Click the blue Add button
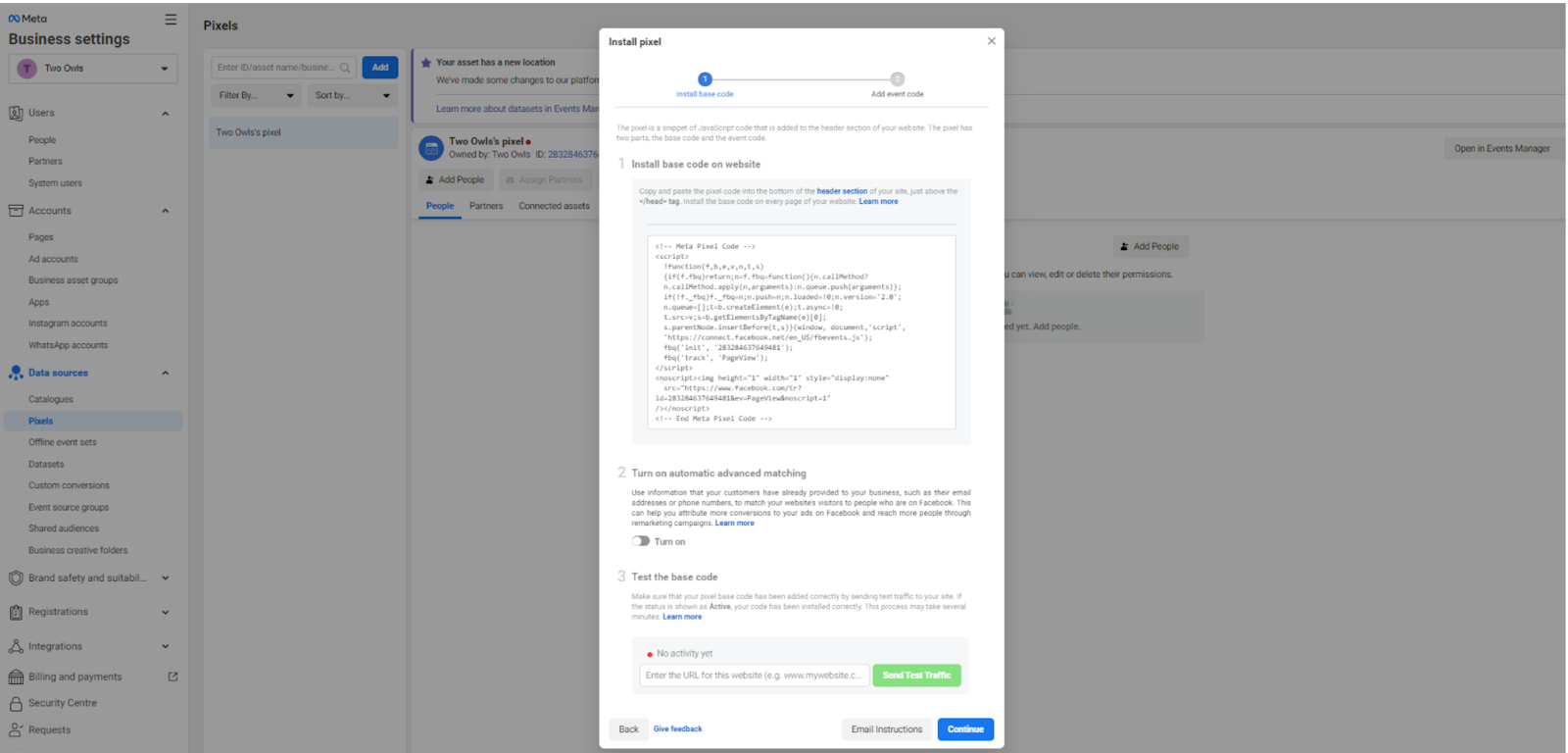The image size is (1568, 753). (380, 68)
